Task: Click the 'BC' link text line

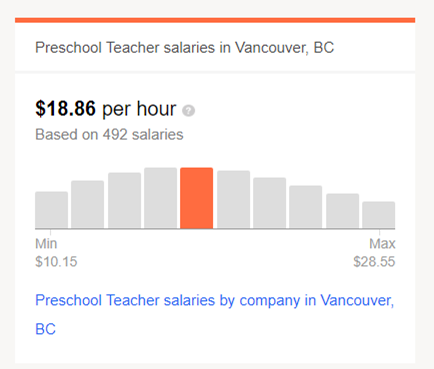Action: pyautogui.click(x=46, y=329)
